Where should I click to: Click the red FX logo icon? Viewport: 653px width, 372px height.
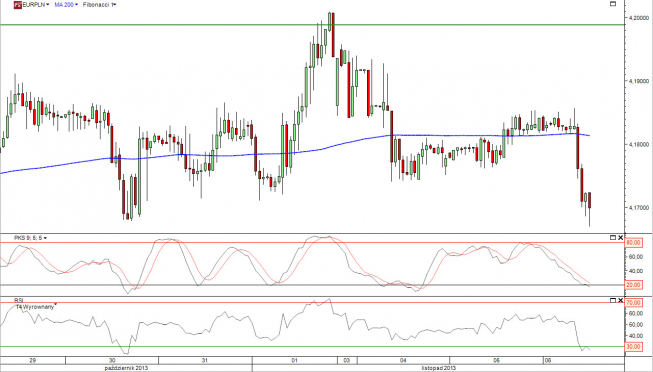(17, 5)
